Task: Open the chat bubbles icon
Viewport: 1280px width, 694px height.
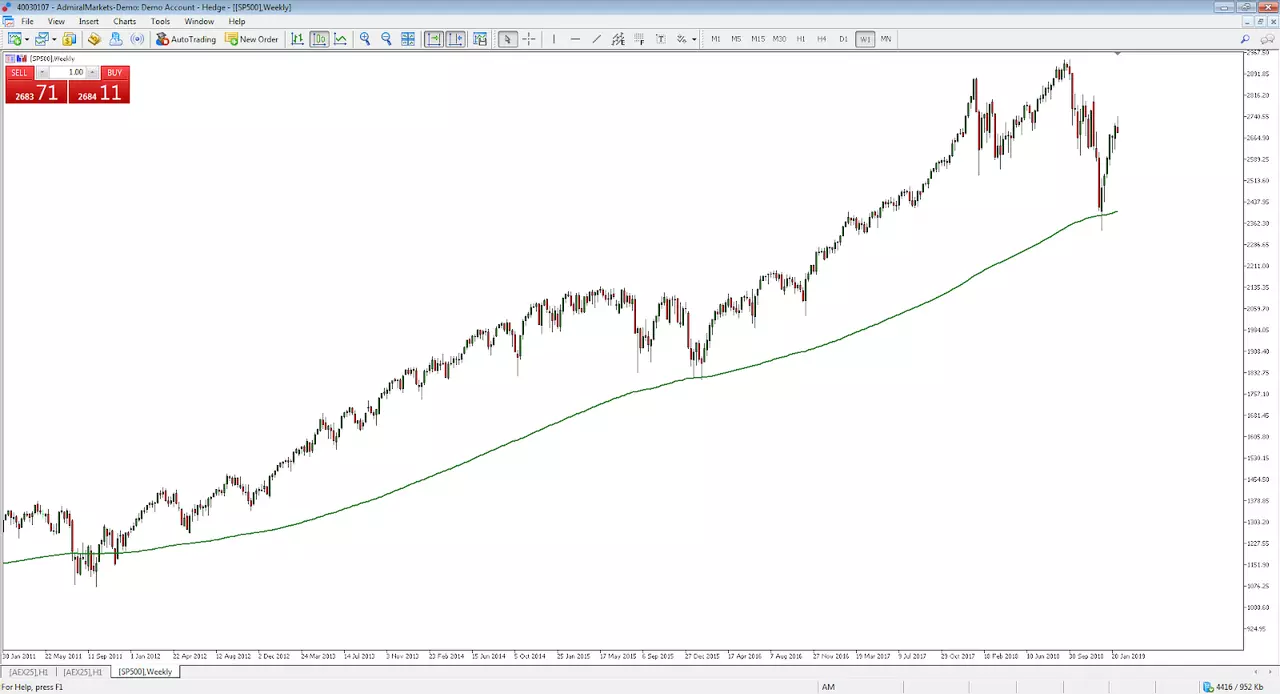Action: pos(1267,39)
